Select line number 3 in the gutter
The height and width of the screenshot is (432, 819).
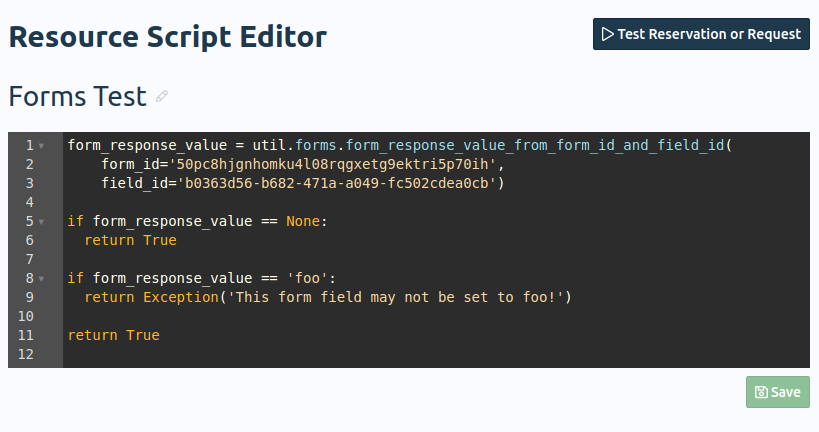tap(30, 183)
